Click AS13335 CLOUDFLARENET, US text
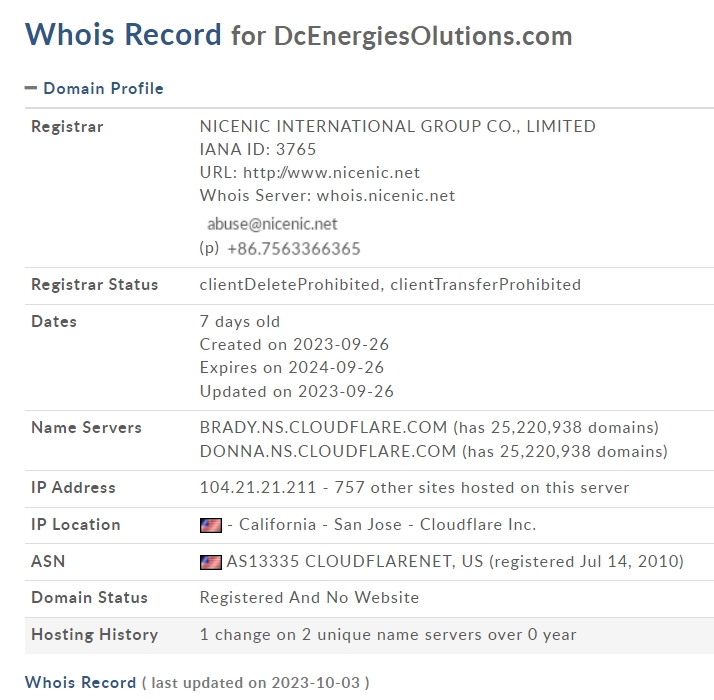 355,561
